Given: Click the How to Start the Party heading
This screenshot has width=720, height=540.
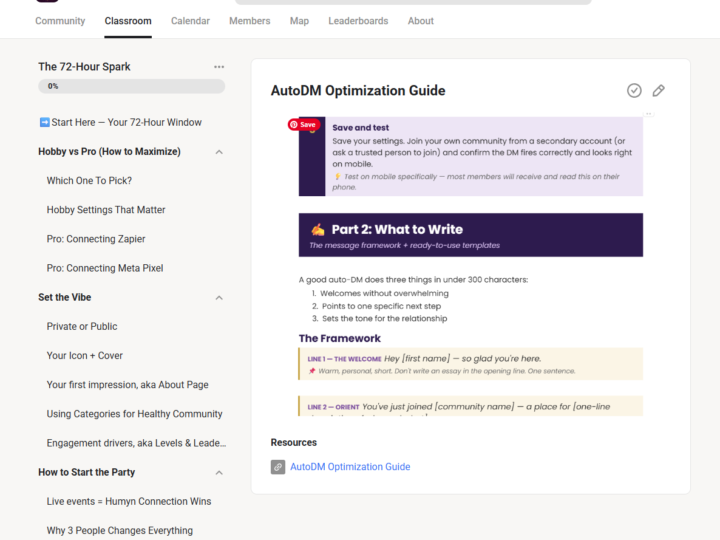Looking at the screenshot, I should [86, 472].
